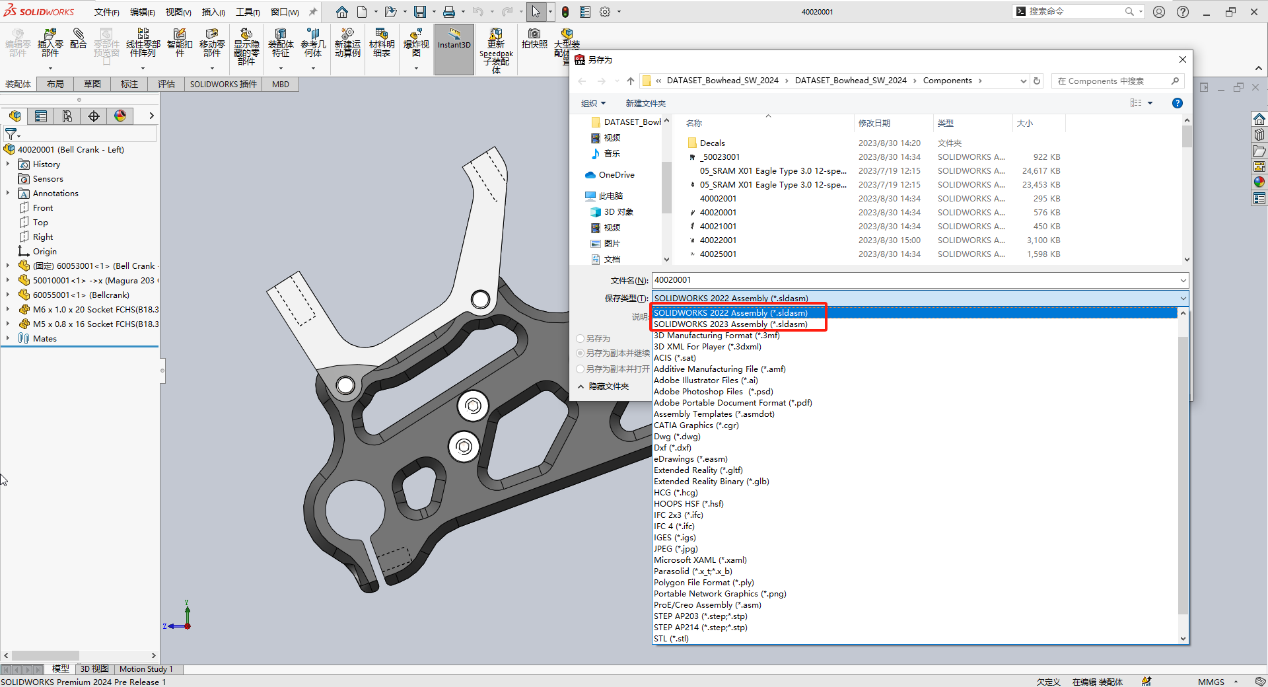Open the PropertyManager tab in the left panel
The height and width of the screenshot is (687, 1268).
[x=41, y=116]
